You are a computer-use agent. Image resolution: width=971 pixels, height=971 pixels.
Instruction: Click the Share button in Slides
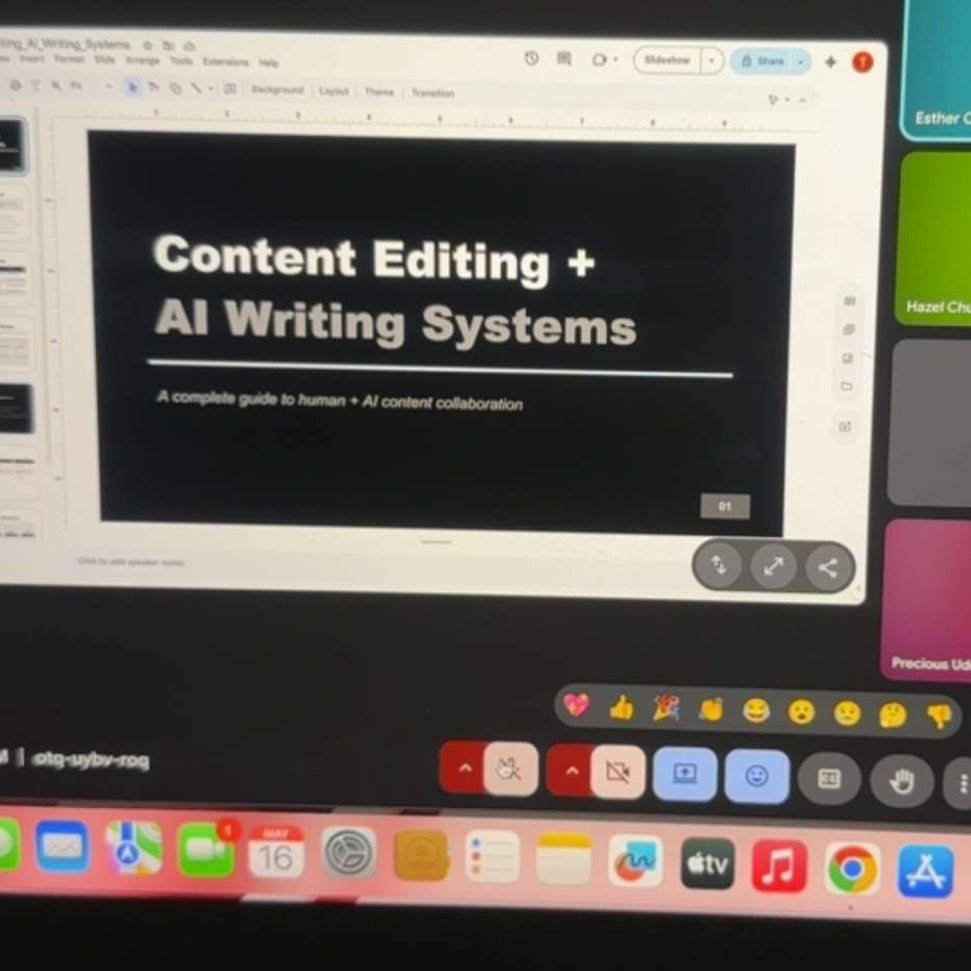tap(762, 61)
